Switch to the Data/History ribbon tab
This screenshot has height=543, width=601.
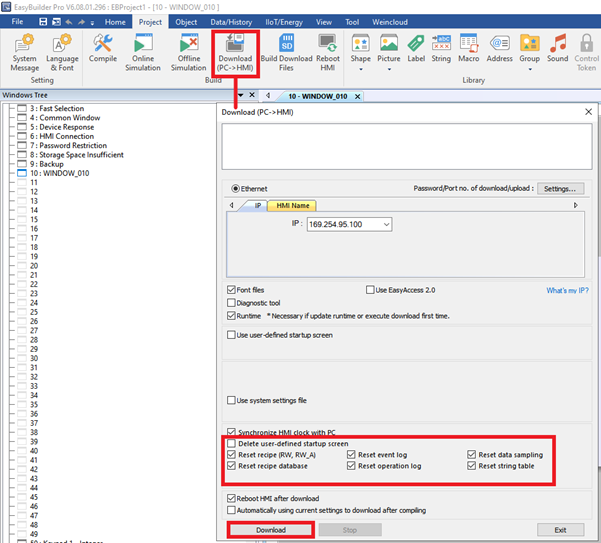pyautogui.click(x=231, y=22)
